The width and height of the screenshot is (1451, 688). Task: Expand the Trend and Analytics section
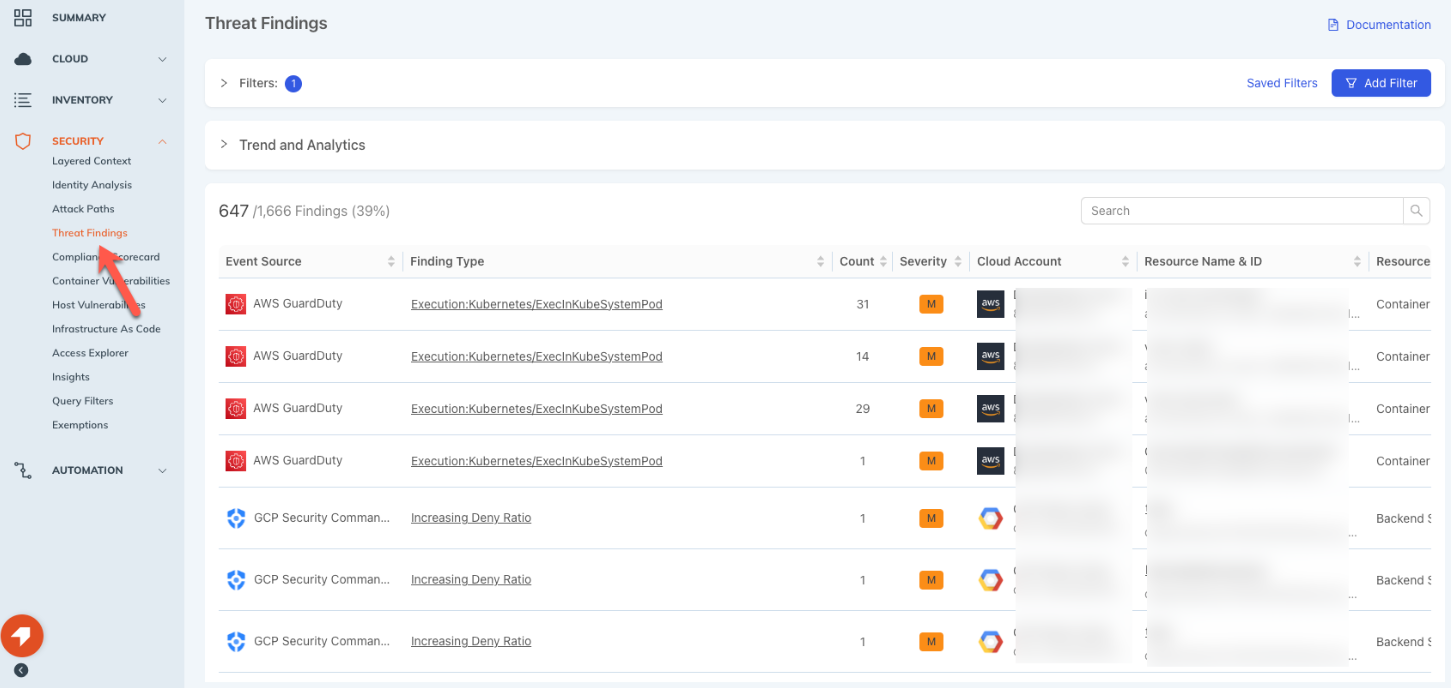click(x=224, y=145)
